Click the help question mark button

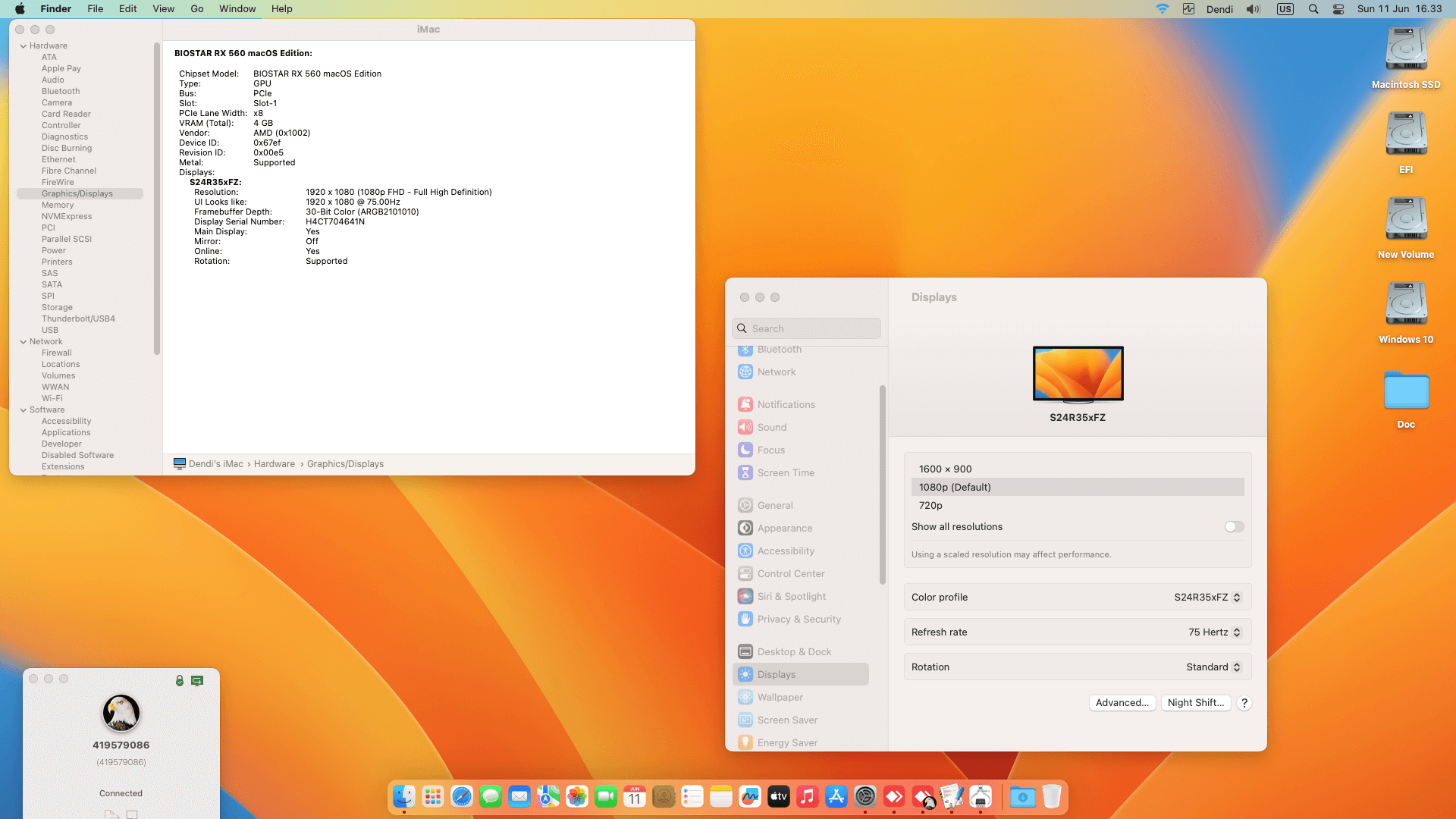tap(1244, 702)
